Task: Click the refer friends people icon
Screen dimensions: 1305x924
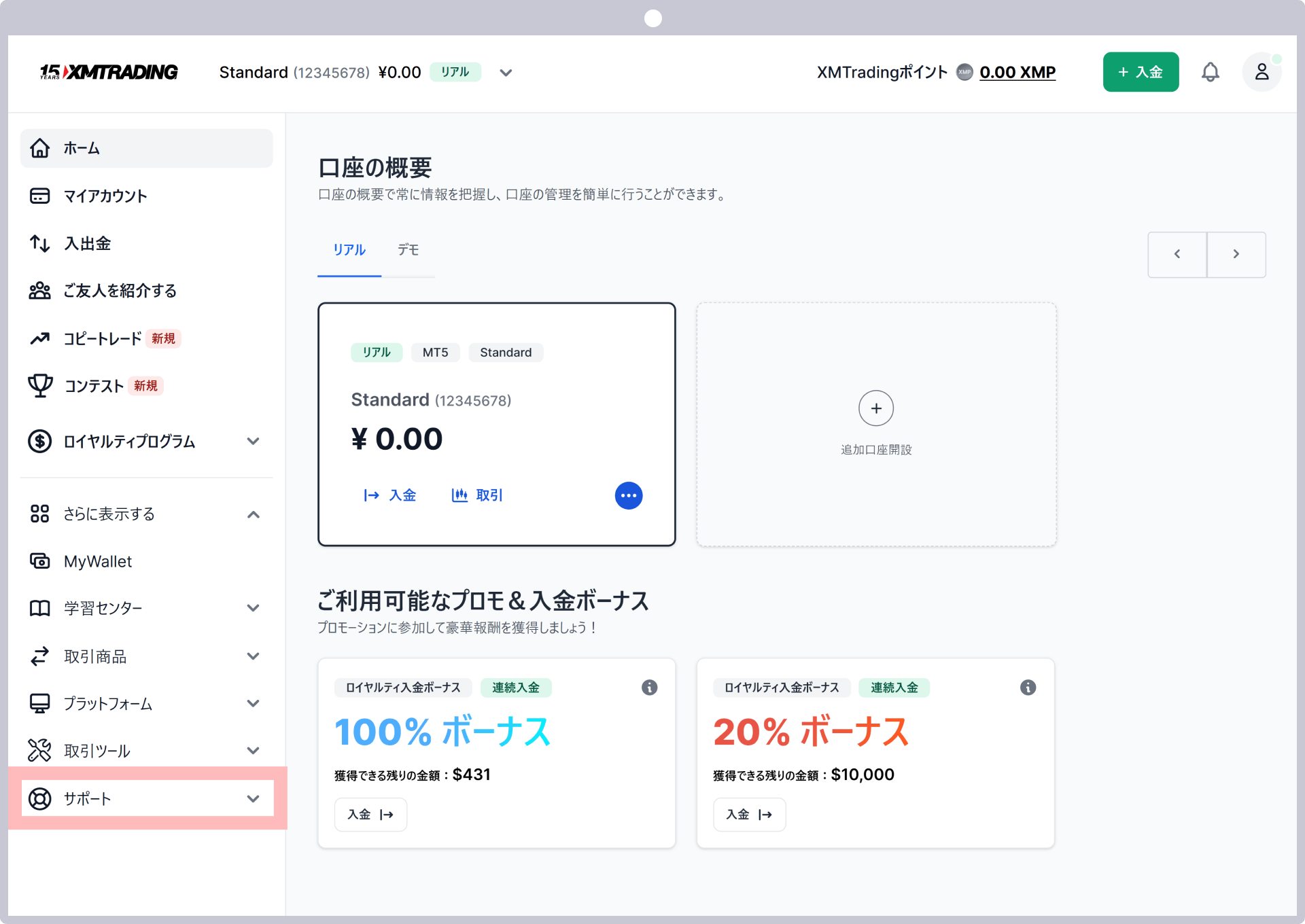Action: (x=40, y=291)
